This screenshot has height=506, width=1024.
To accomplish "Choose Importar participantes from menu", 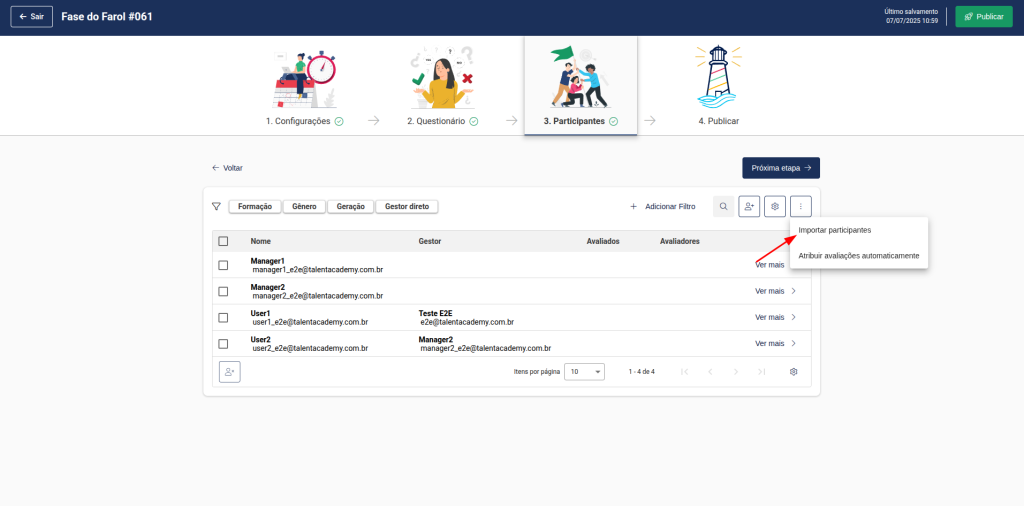I will click(x=835, y=230).
